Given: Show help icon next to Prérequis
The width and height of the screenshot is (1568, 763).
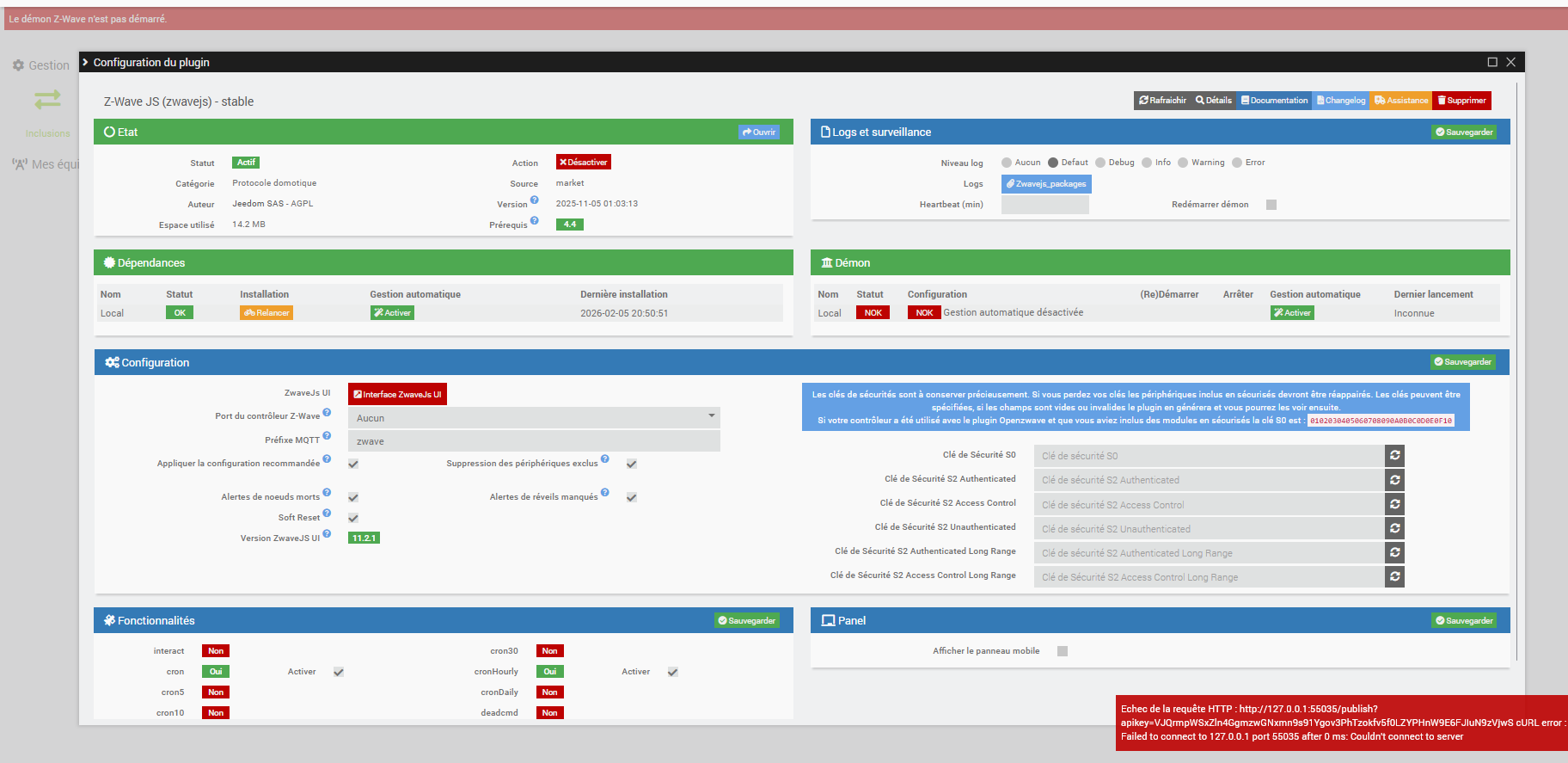Looking at the screenshot, I should tap(534, 221).
